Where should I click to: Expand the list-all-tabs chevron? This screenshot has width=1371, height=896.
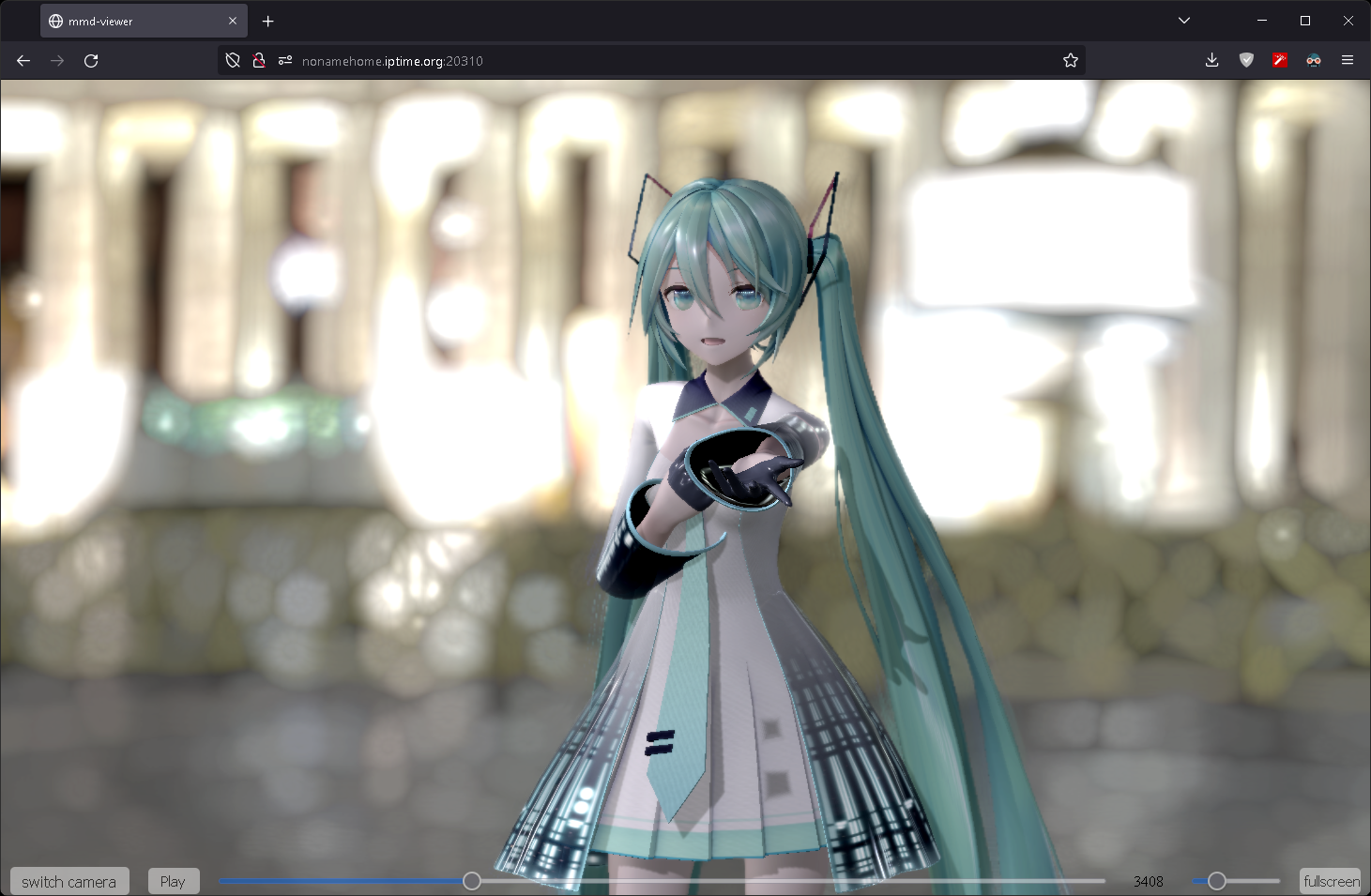1184,21
